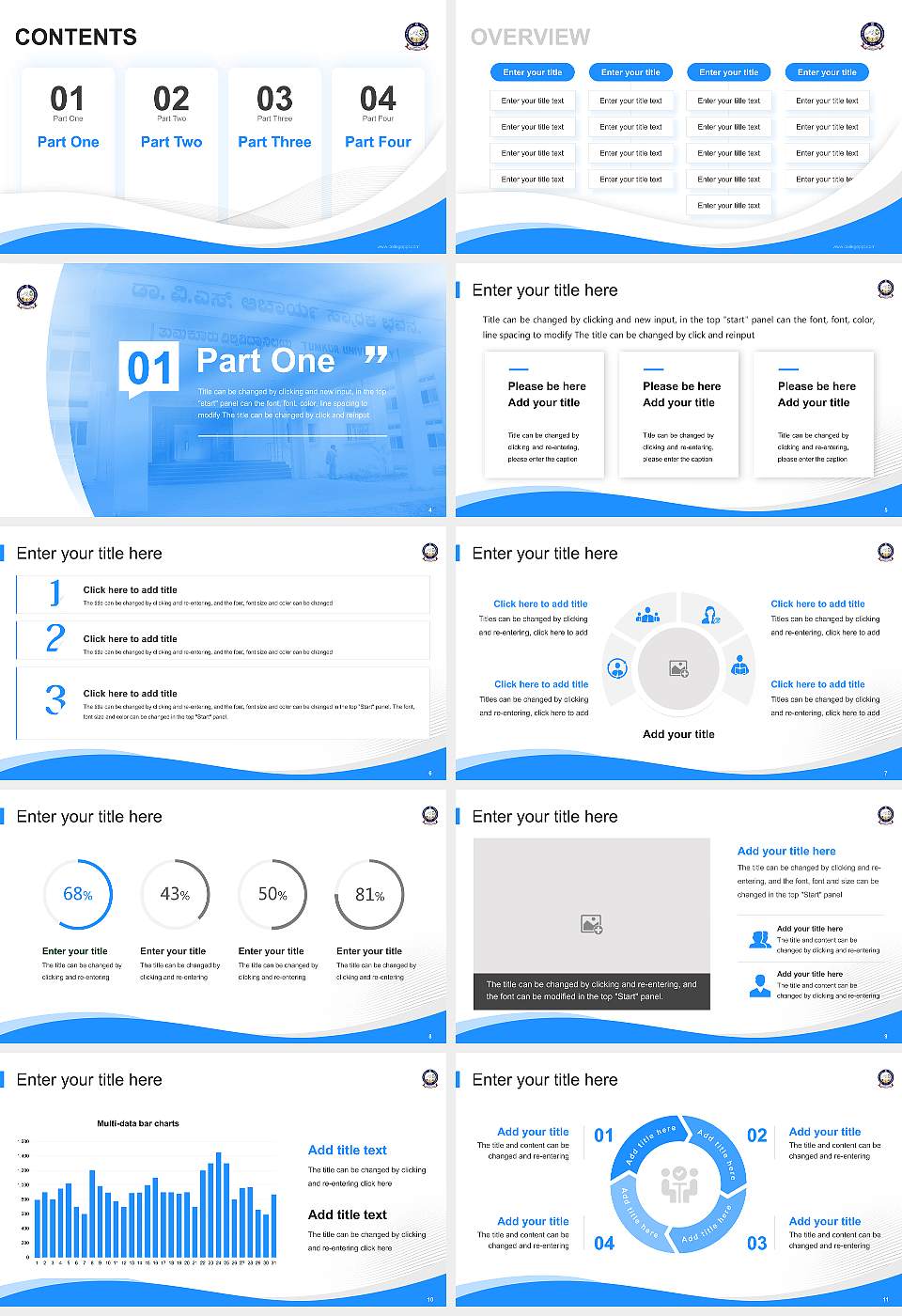Click the white 01 speech-bubble badge on section slide
Viewport: 902px width, 1316px height.
click(x=149, y=369)
